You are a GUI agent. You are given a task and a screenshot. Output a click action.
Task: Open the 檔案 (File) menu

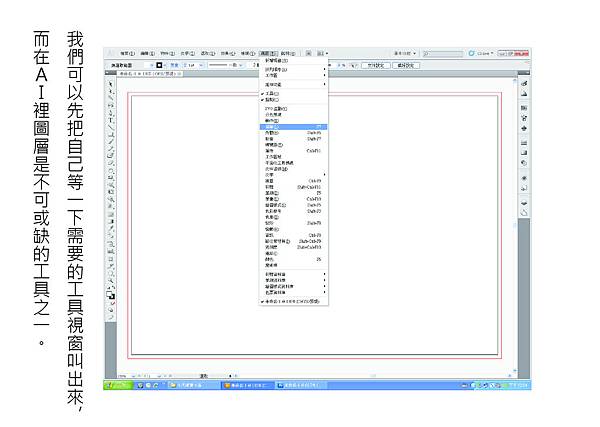coord(127,54)
